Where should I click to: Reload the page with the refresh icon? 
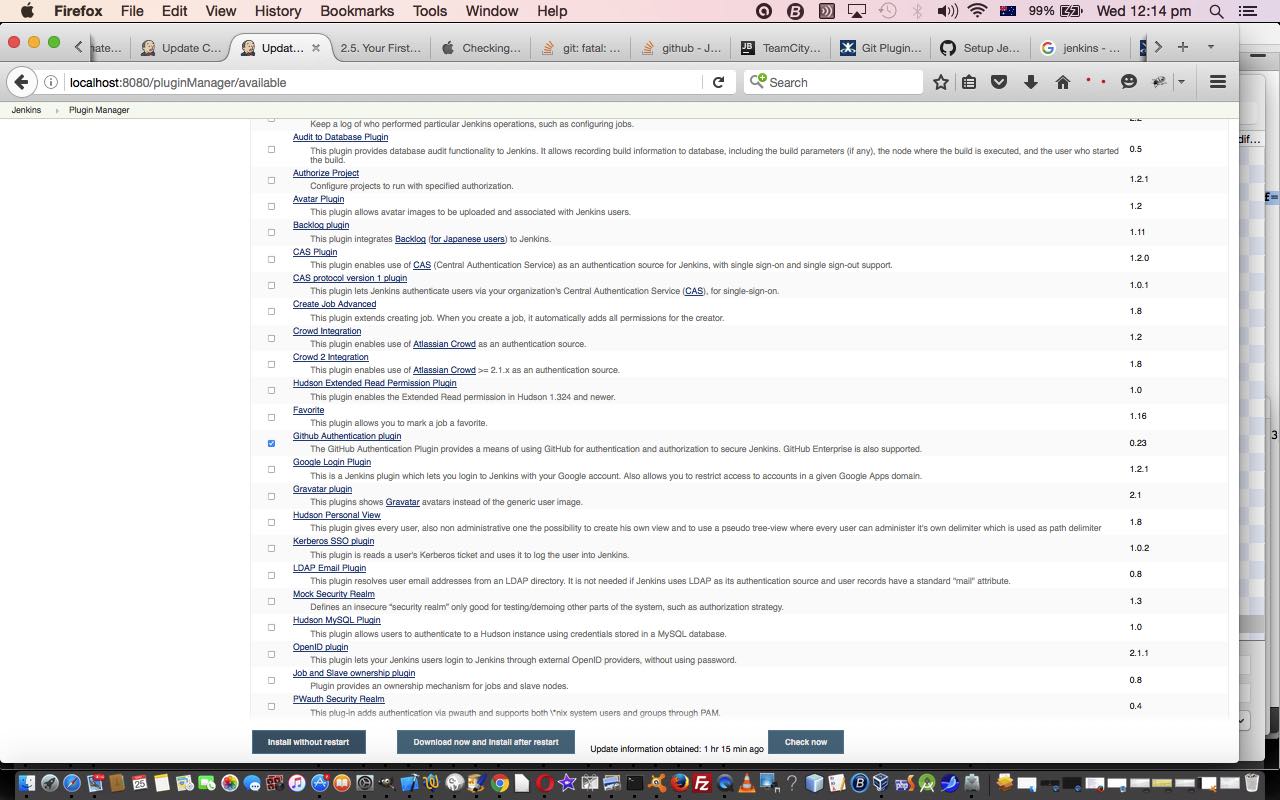point(718,82)
